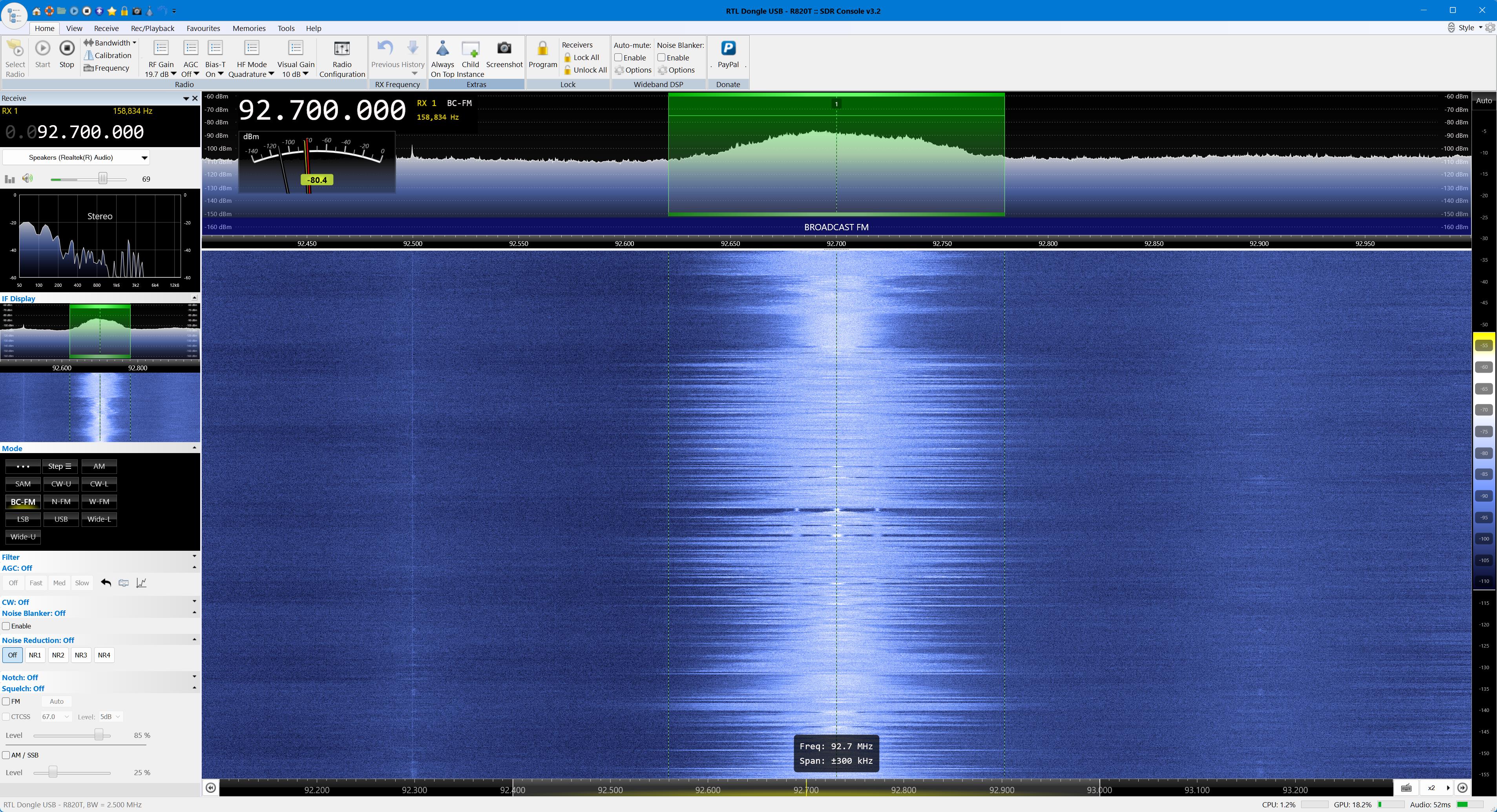Open the Favourites ribbon tab
Viewport: 1497px width, 812px height.
(x=203, y=28)
